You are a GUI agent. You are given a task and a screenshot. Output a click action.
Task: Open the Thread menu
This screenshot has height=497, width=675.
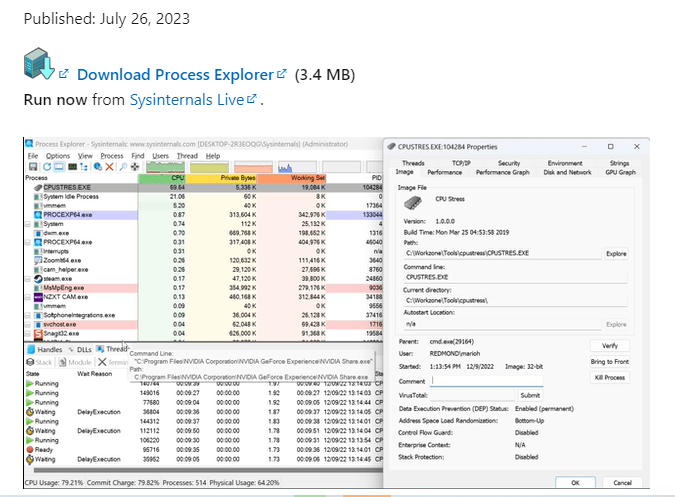pyautogui.click(x=187, y=156)
